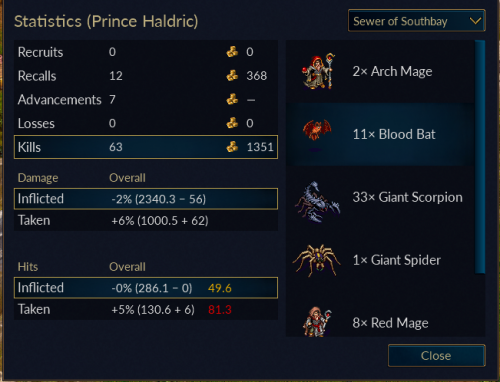Click the Giant Spider unit sprite
The image size is (500, 382).
tap(317, 260)
